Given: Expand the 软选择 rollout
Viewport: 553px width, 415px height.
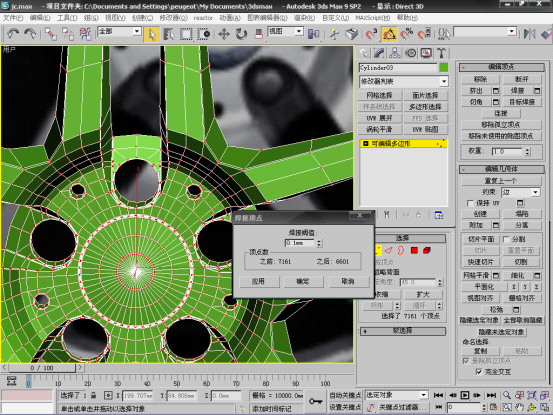Looking at the screenshot, I should pyautogui.click(x=403, y=331).
